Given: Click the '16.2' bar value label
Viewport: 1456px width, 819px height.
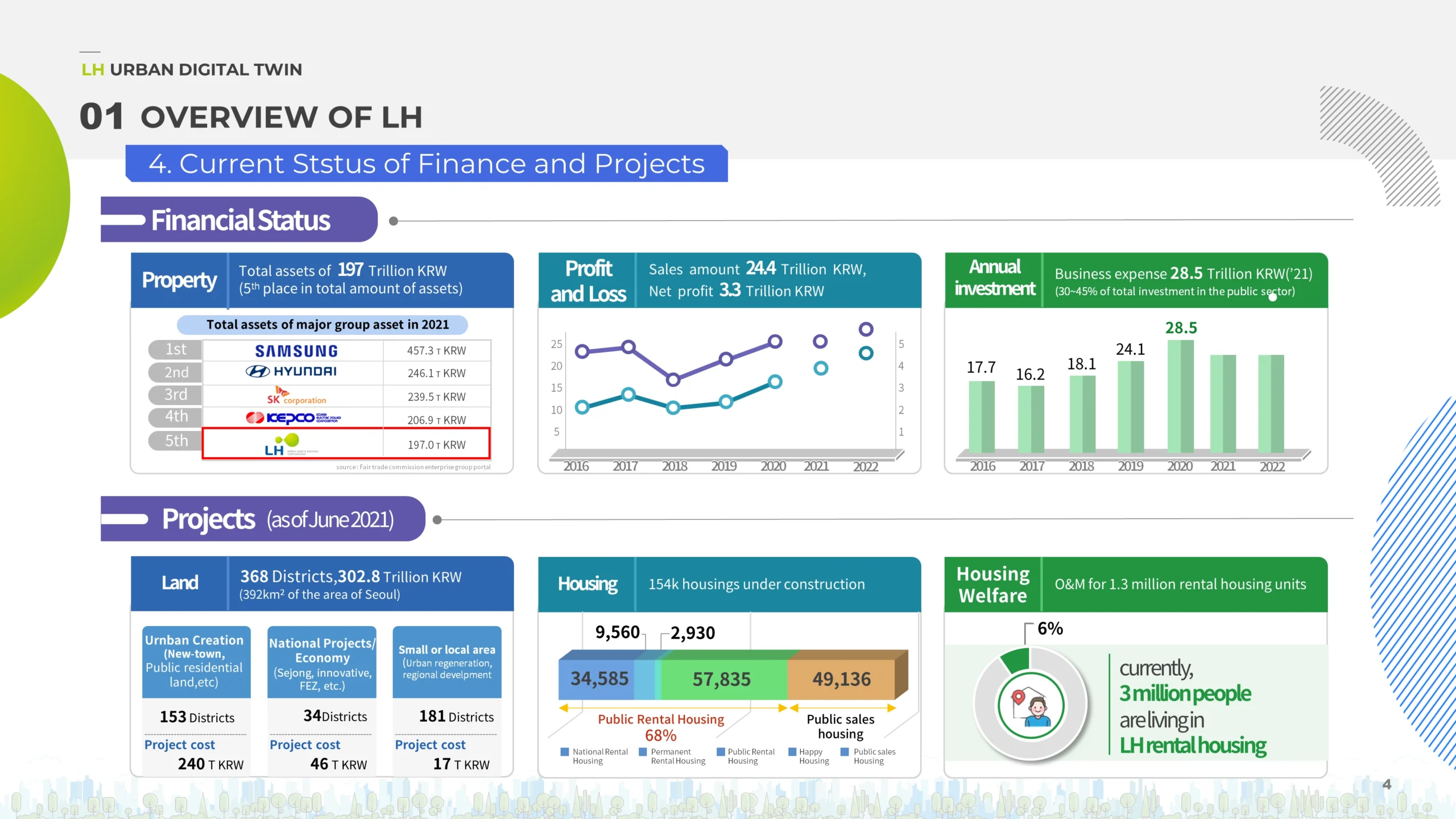Looking at the screenshot, I should pyautogui.click(x=1030, y=375).
